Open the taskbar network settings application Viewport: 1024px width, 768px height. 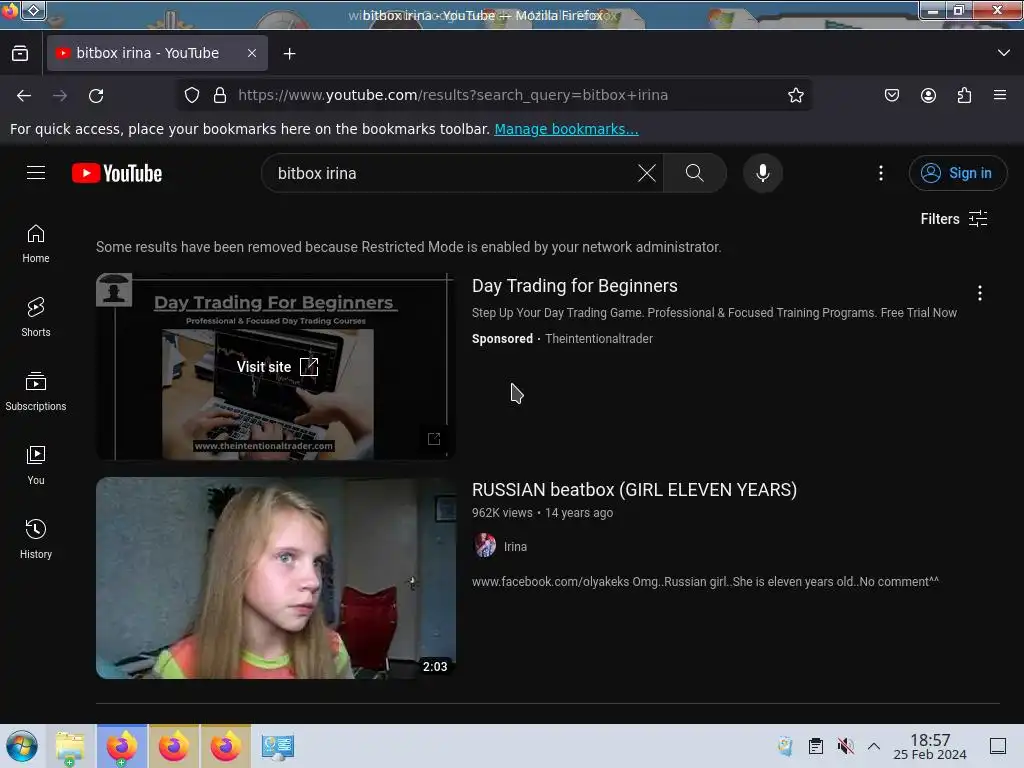(278, 746)
